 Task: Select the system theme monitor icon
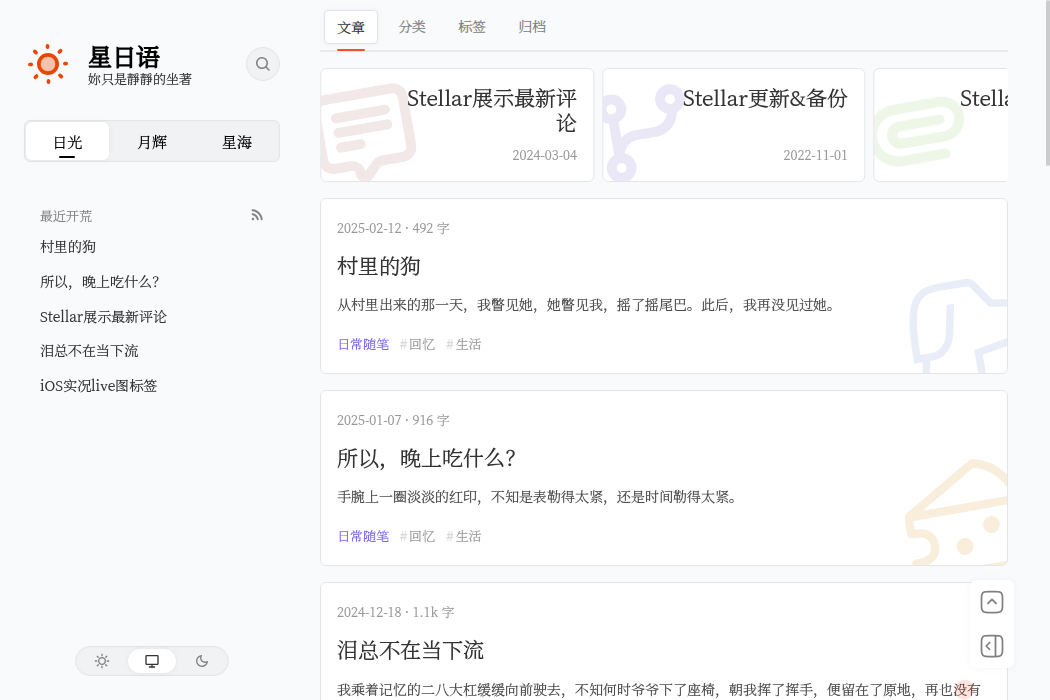pos(152,661)
